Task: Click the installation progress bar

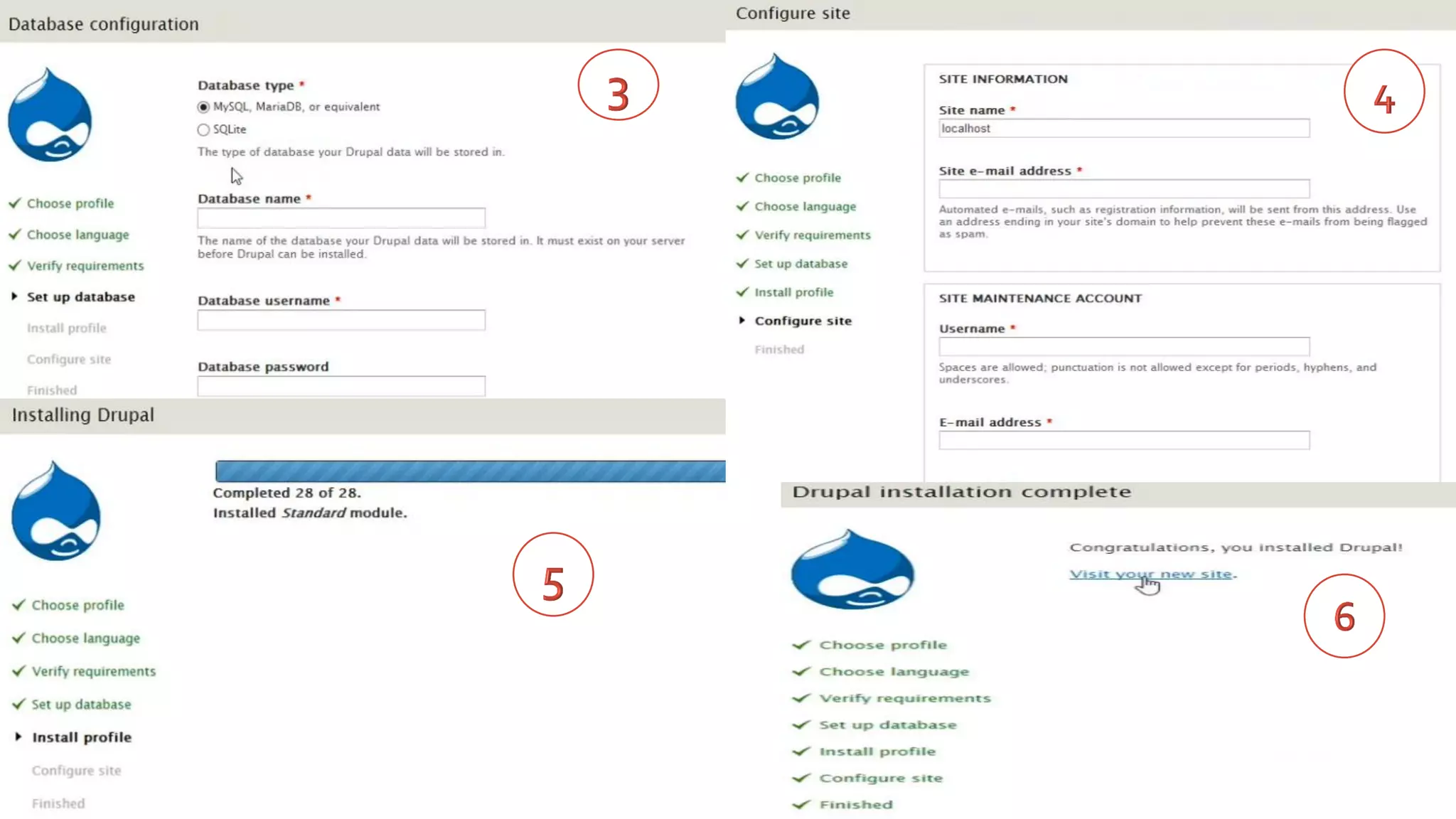Action: [x=470, y=471]
